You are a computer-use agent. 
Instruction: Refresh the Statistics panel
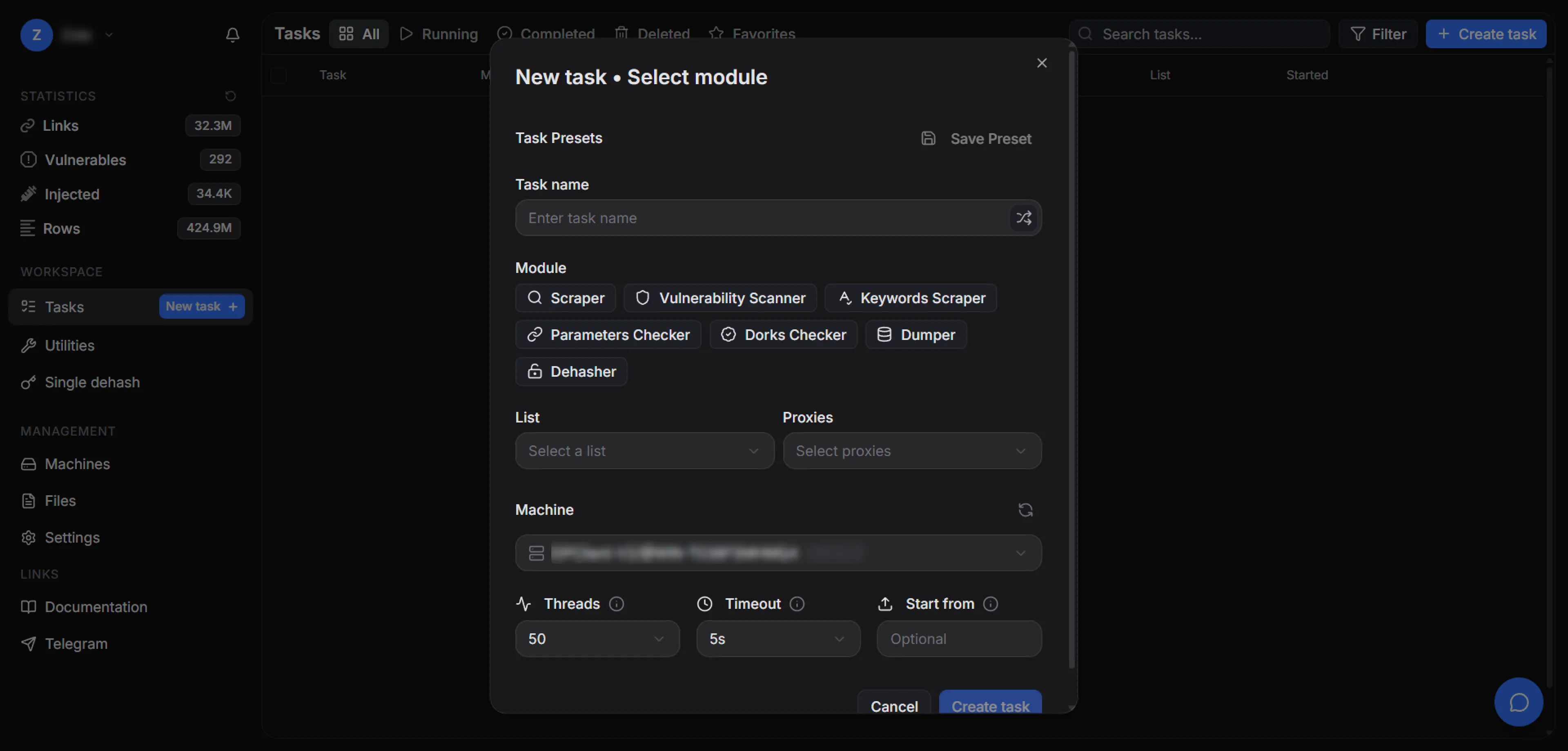click(x=230, y=96)
